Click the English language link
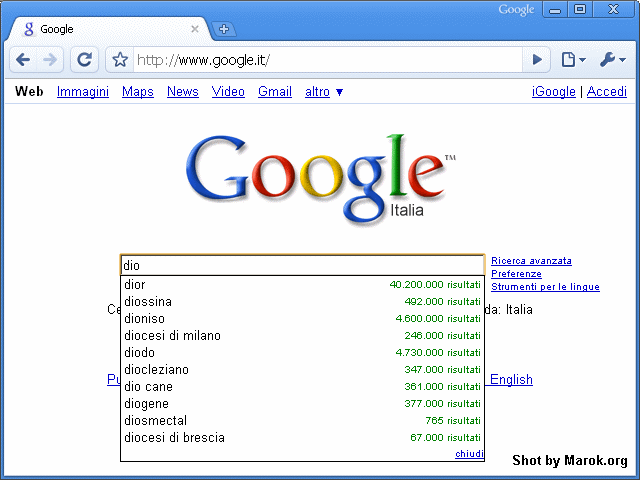This screenshot has height=480, width=640. click(x=511, y=380)
